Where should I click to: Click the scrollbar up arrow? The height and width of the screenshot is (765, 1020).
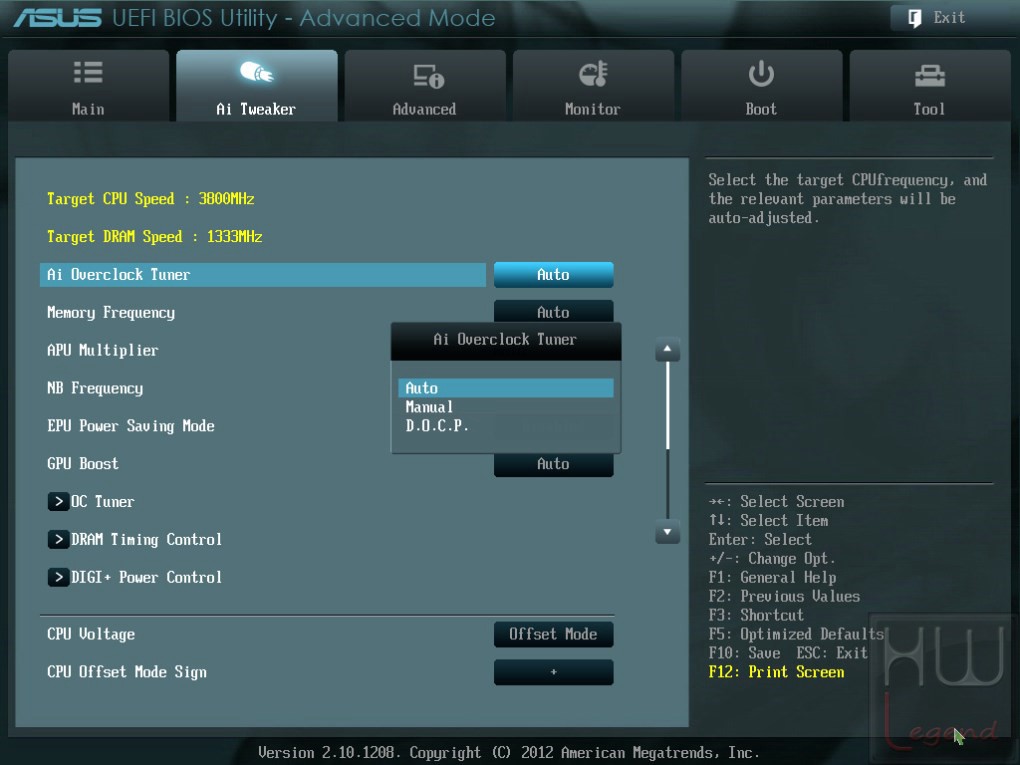tap(667, 349)
